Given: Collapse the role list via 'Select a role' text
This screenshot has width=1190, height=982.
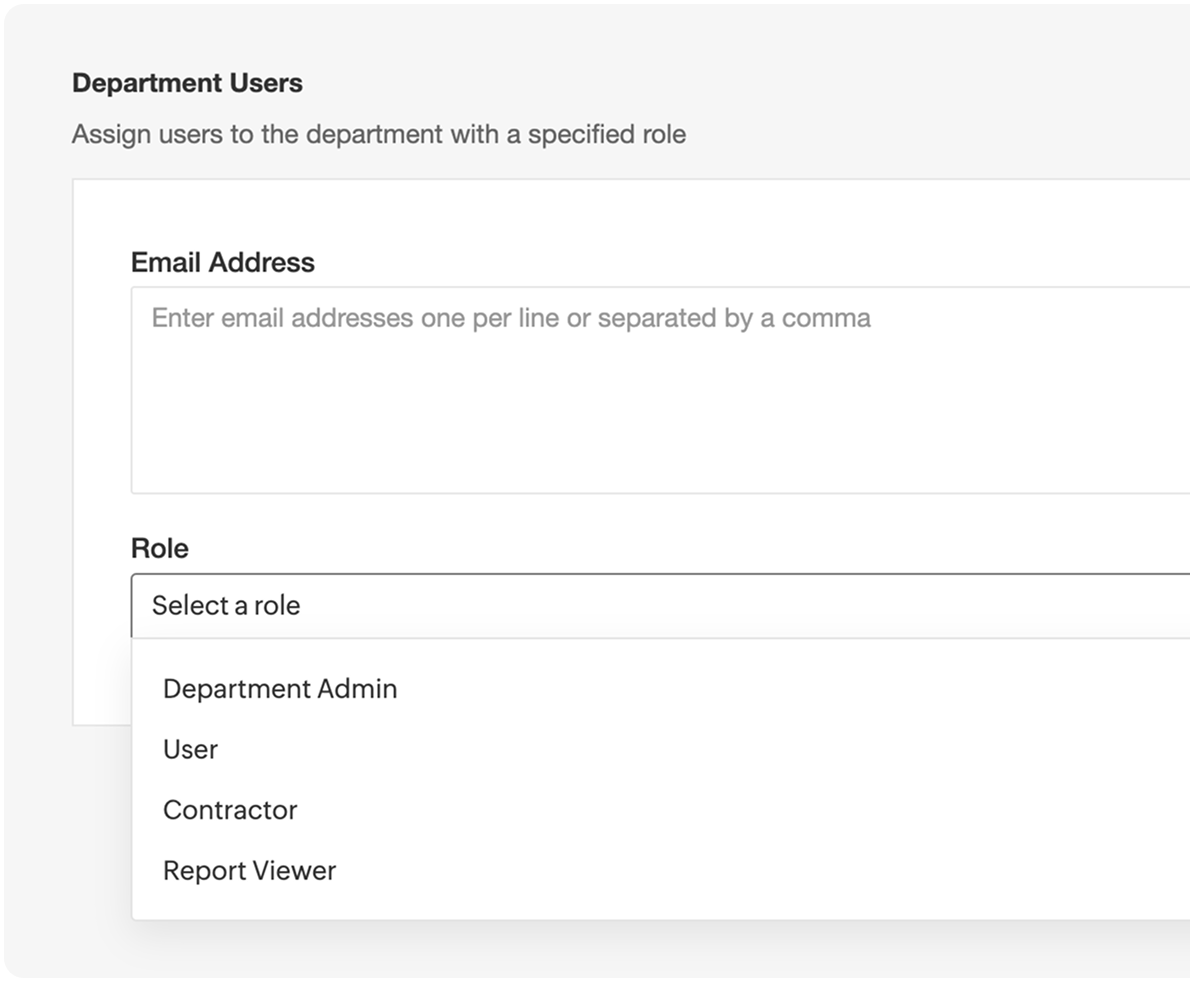Looking at the screenshot, I should click(x=226, y=606).
